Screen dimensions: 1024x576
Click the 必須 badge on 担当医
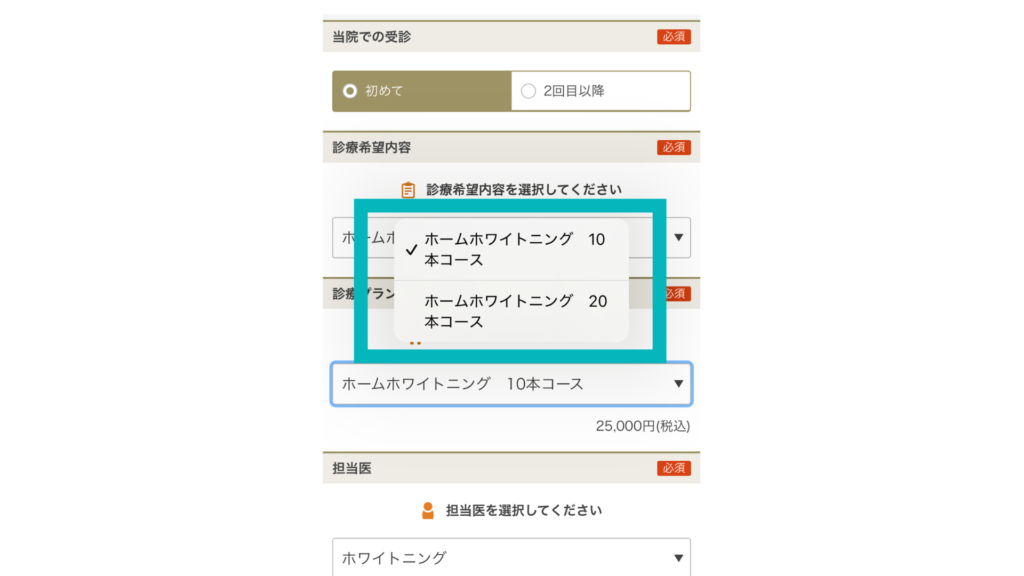(673, 468)
